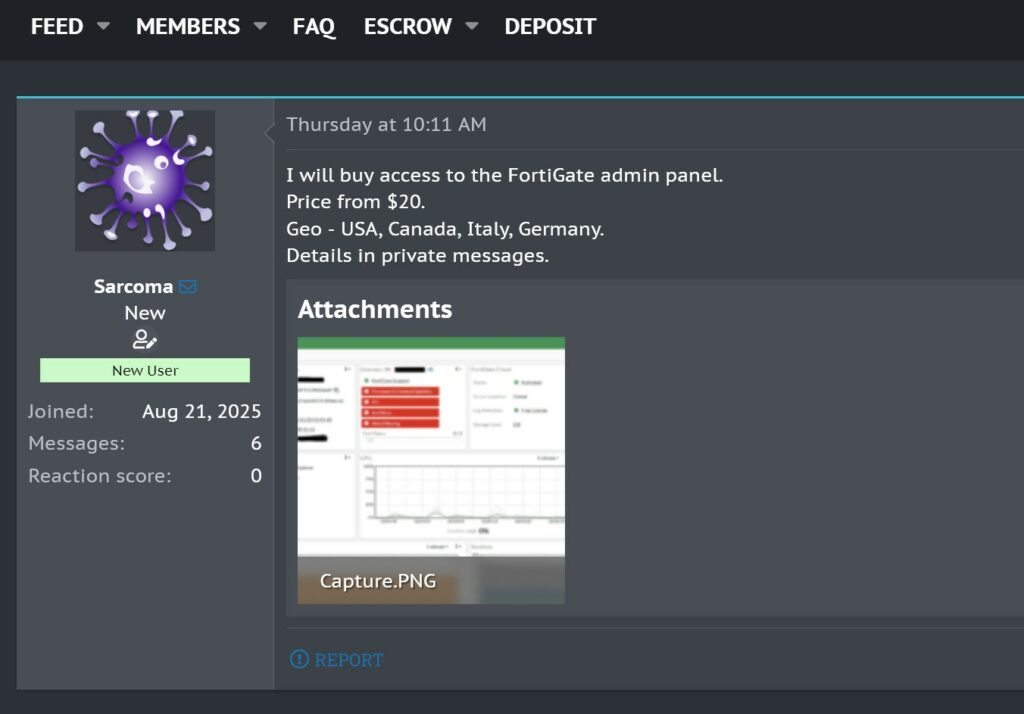Go to the MEMBERS section
Screen dimensions: 1024x714
click(x=188, y=27)
